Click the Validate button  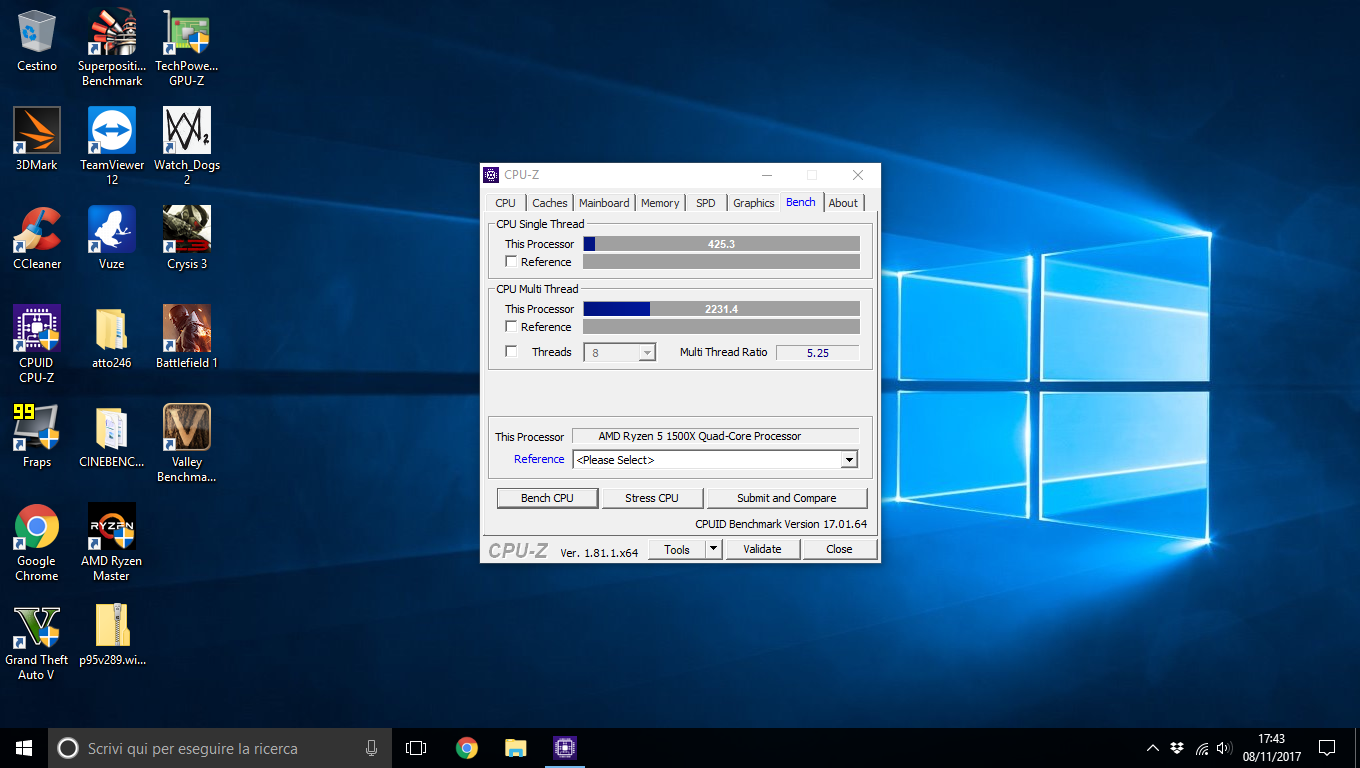762,549
